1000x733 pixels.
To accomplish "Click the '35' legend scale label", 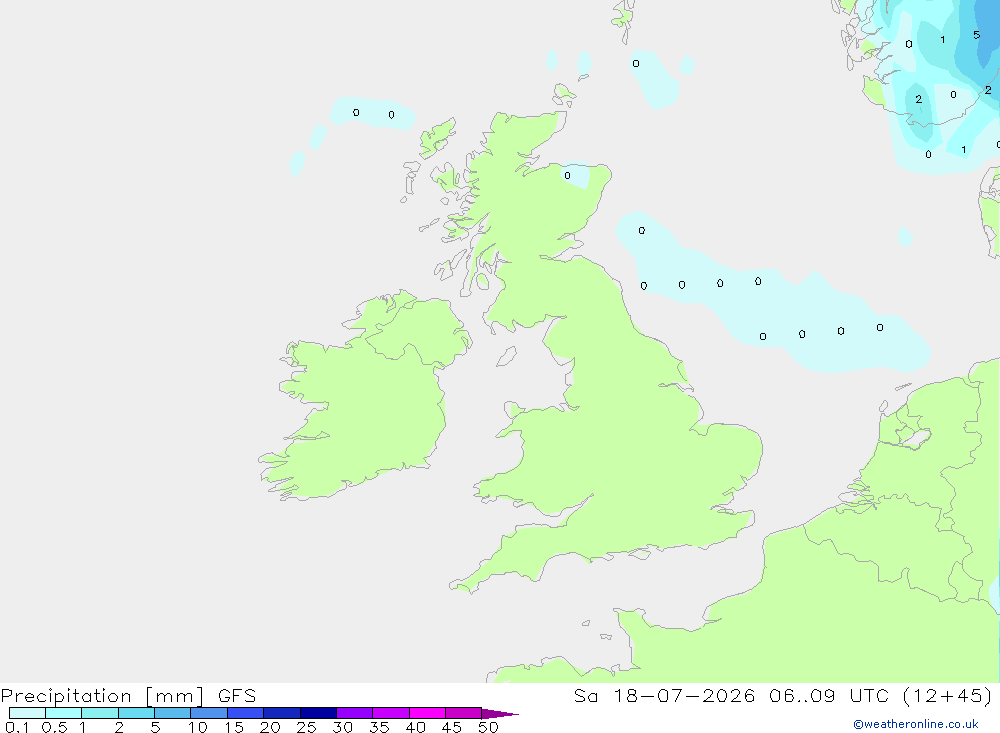I will pyautogui.click(x=379, y=727).
